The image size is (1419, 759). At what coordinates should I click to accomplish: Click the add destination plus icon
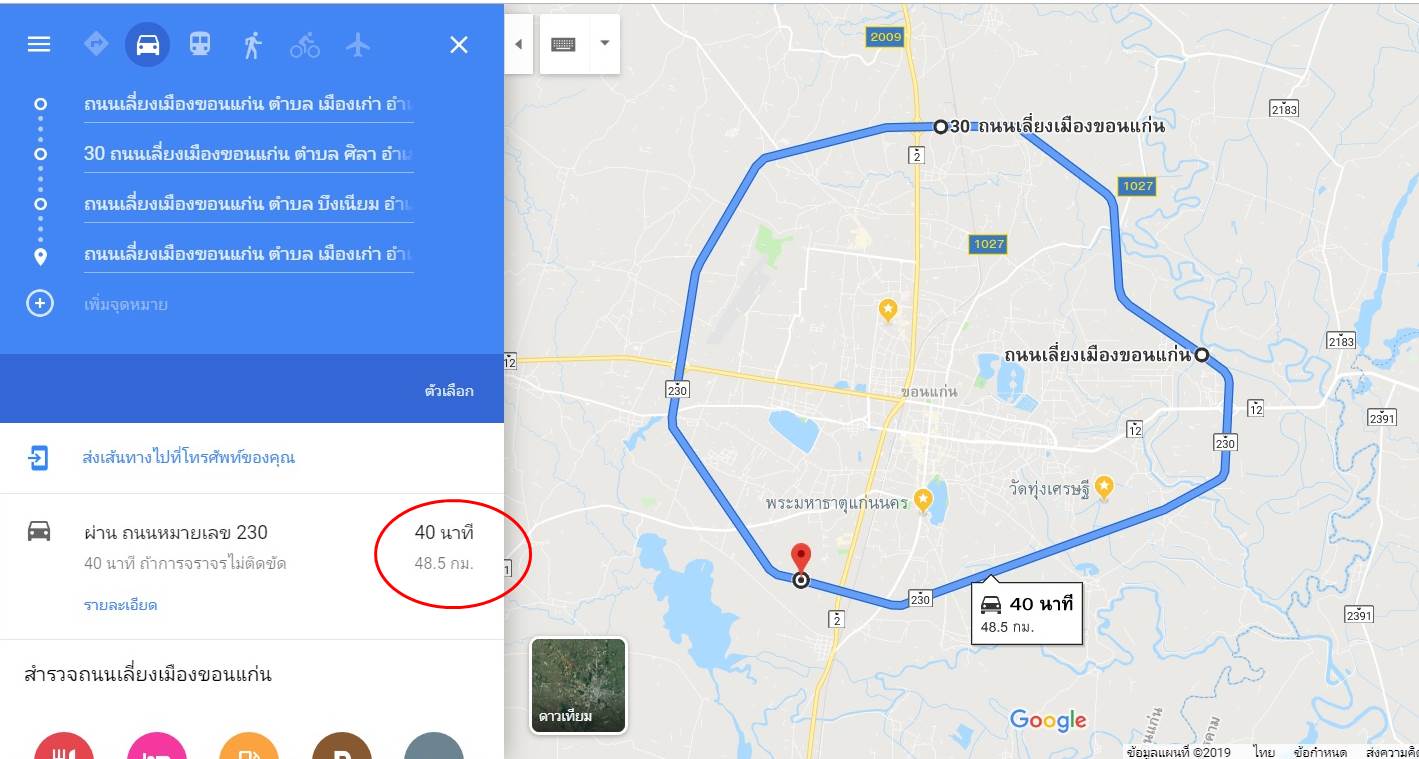click(39, 304)
